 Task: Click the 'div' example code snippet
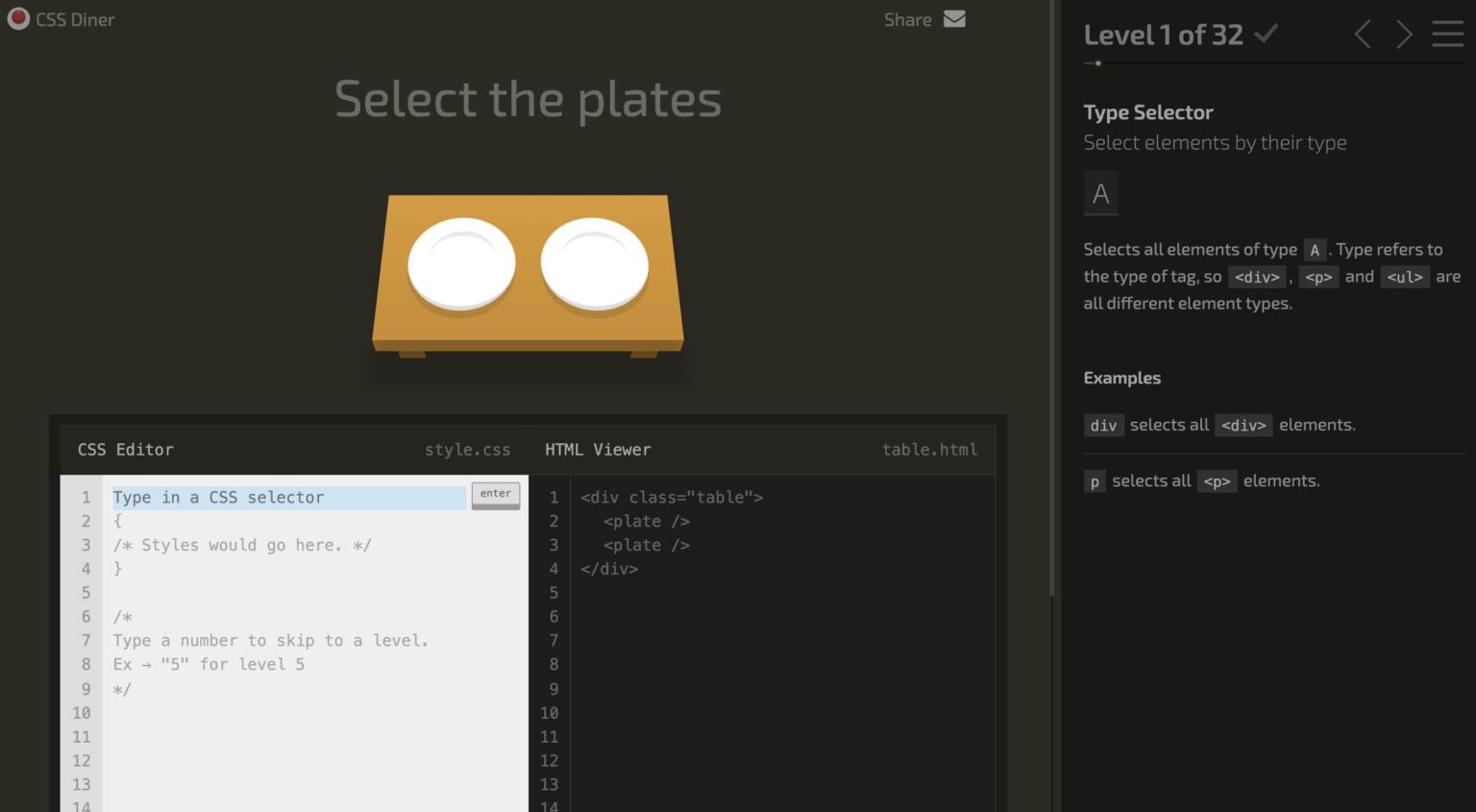pyautogui.click(x=1103, y=426)
